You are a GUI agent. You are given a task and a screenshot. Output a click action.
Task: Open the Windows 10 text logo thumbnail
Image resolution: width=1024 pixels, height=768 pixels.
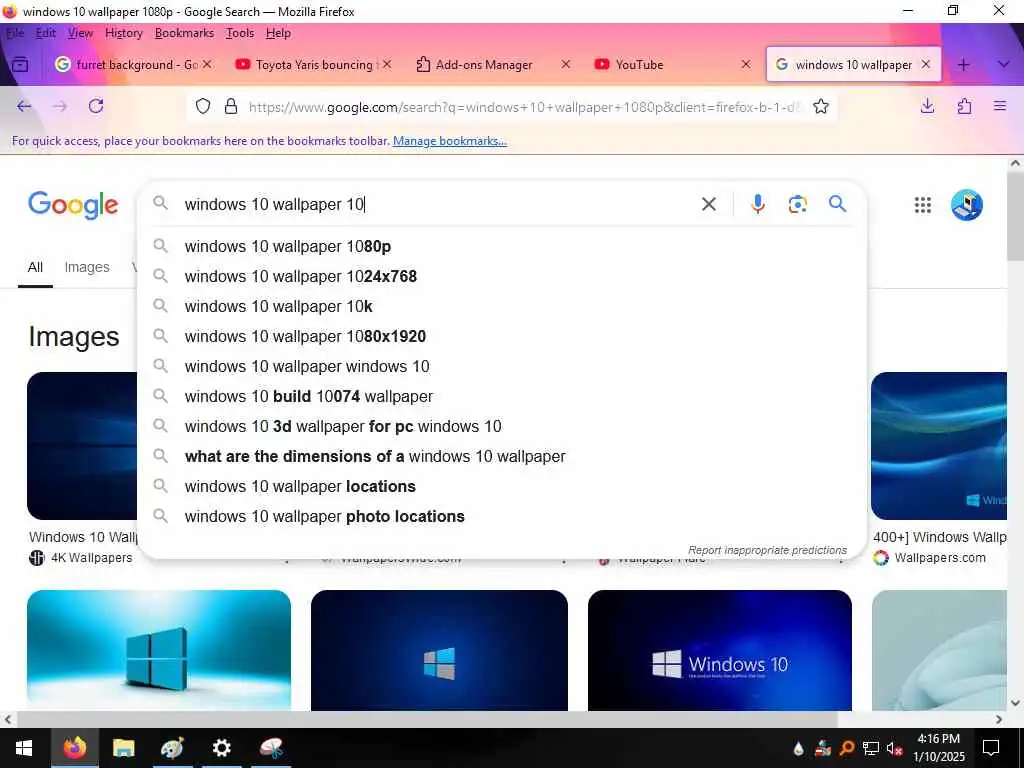(720, 650)
